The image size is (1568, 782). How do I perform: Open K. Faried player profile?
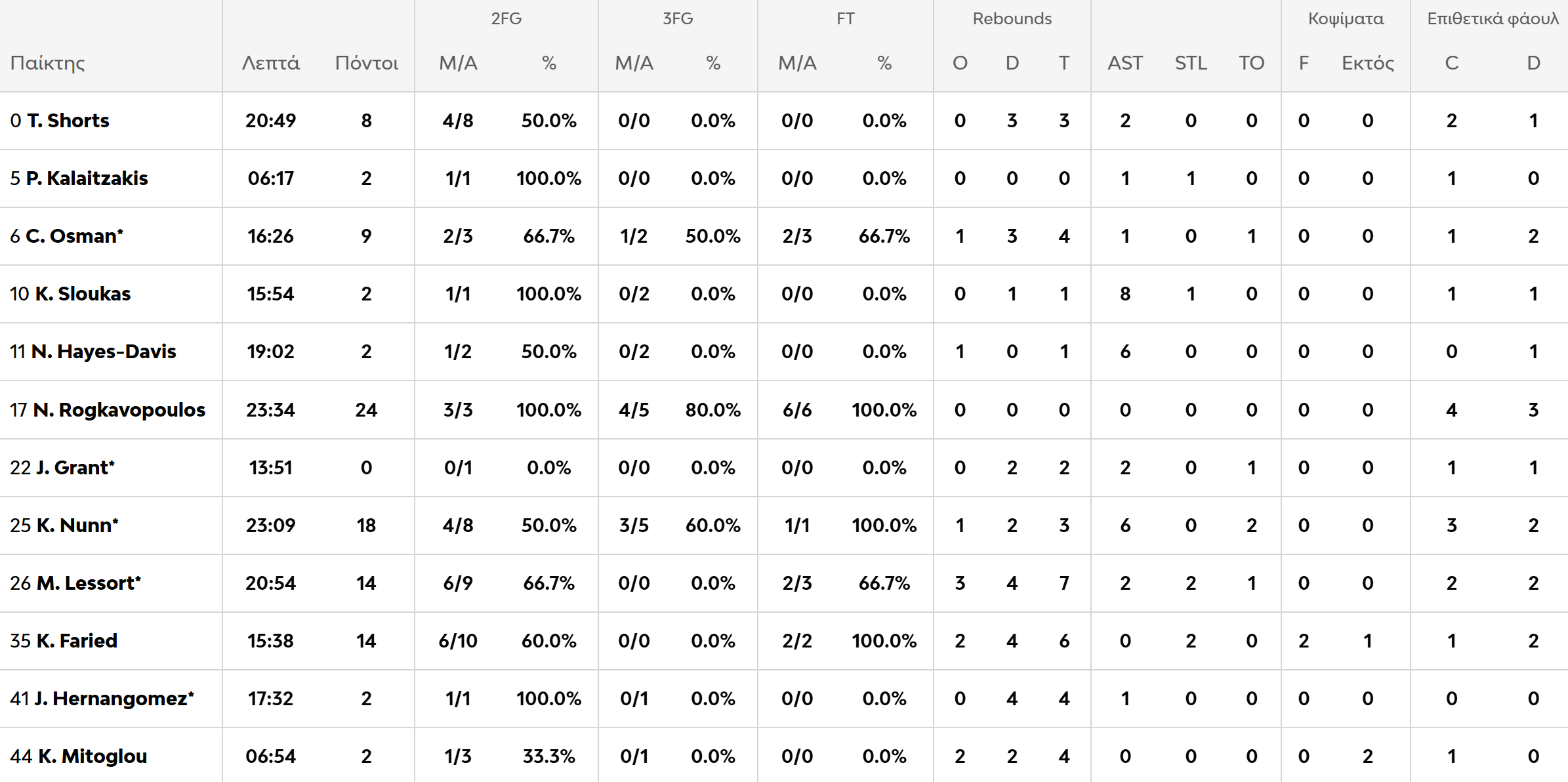click(77, 641)
